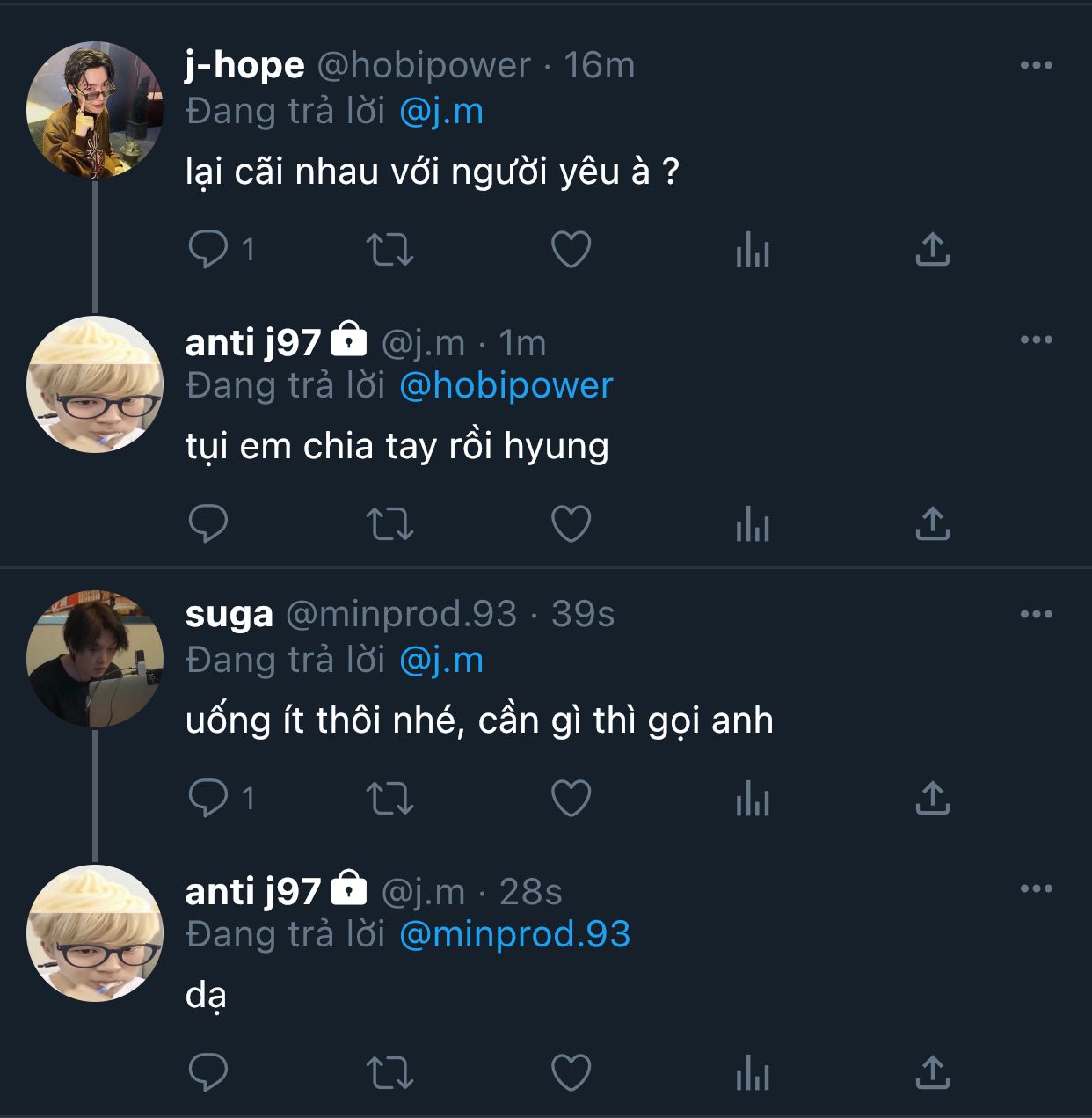Viewport: 1092px width, 1118px height.
Task: Open suga's profile avatar
Action: (95, 658)
